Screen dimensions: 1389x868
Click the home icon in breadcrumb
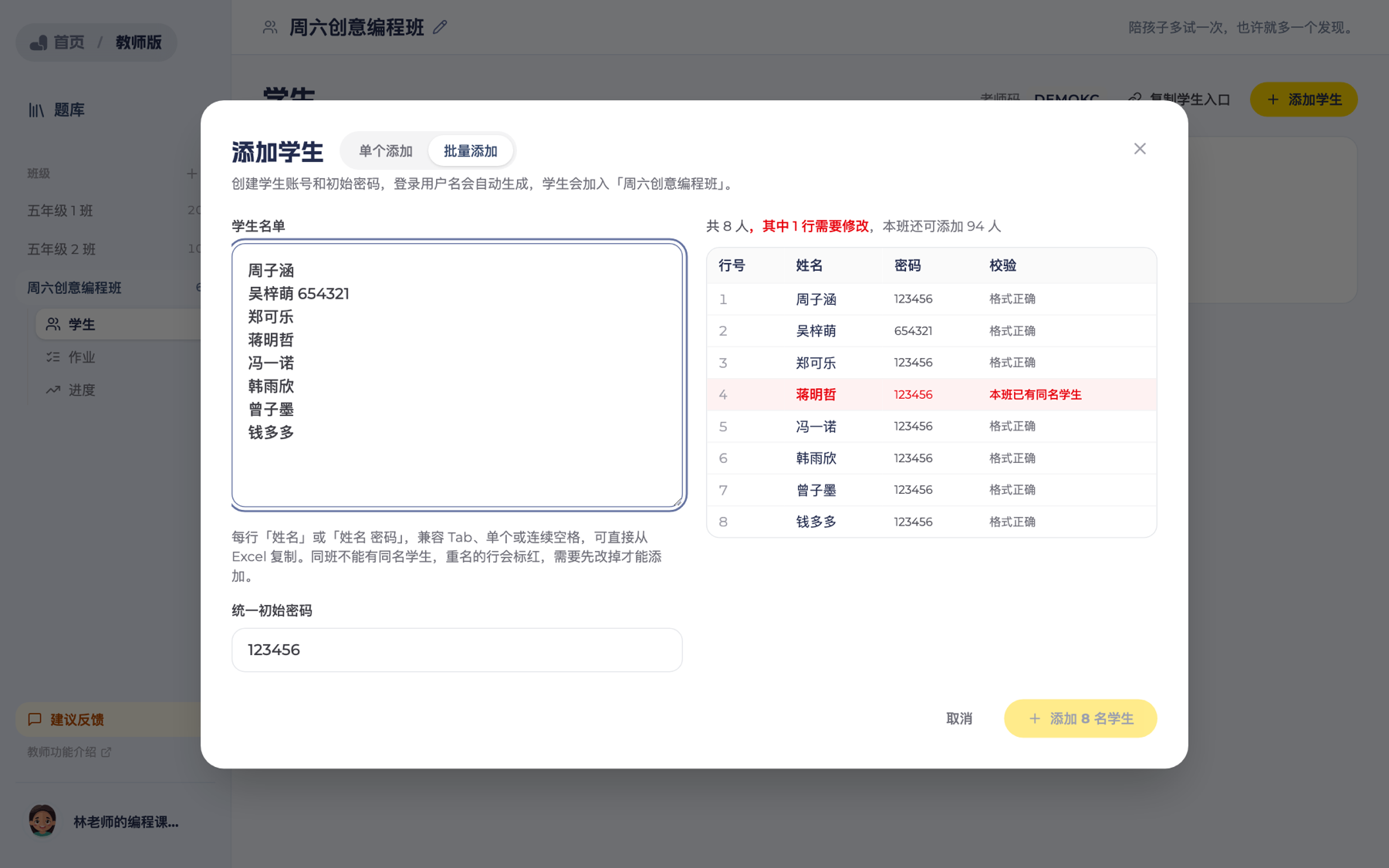coord(39,42)
